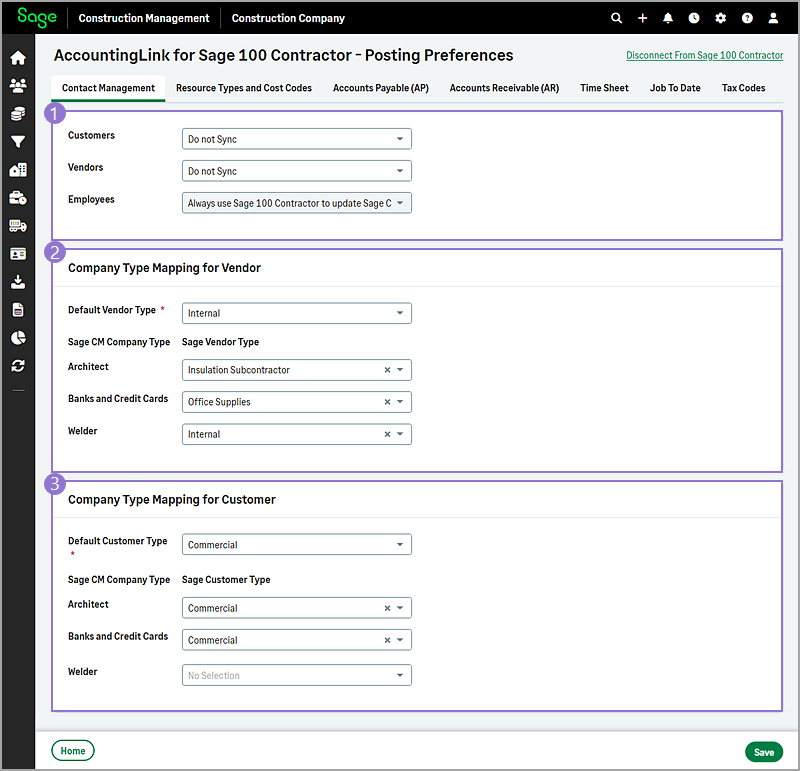Click the Home icon in sidebar
Image resolution: width=800 pixels, height=771 pixels.
pos(18,58)
